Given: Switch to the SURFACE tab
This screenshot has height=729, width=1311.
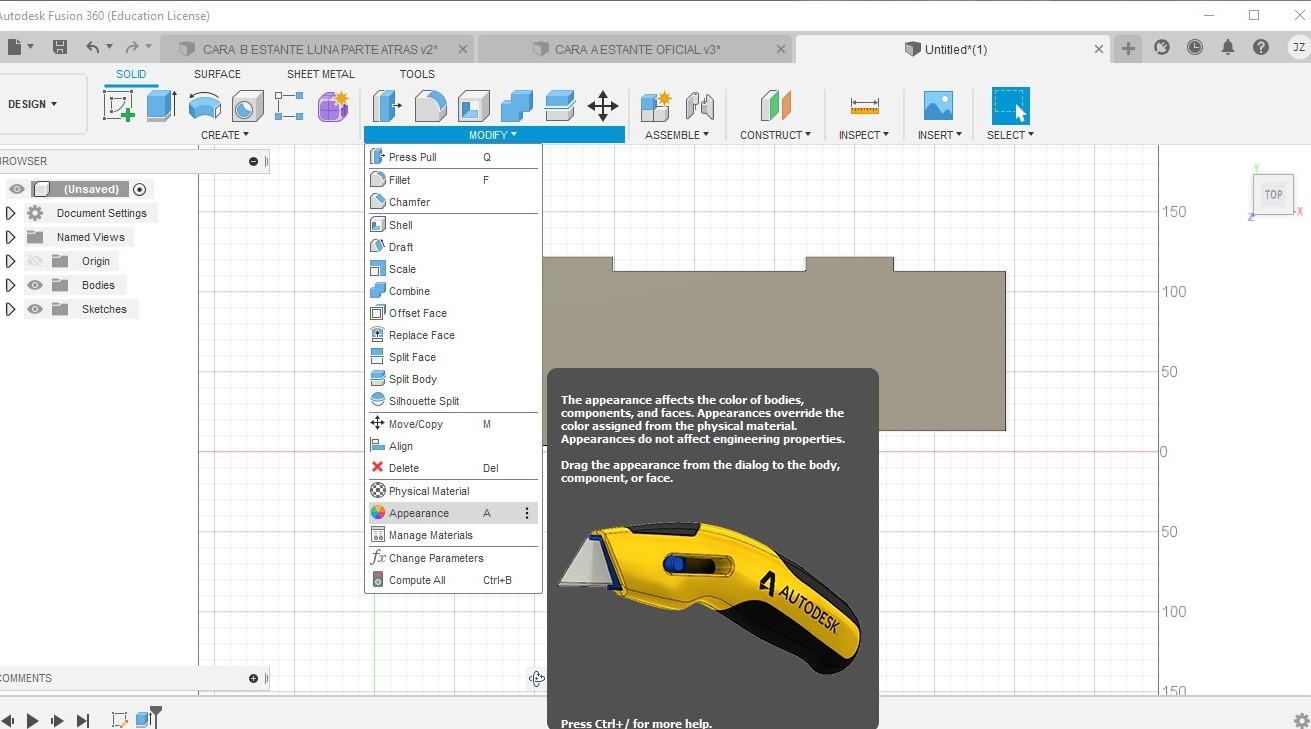Looking at the screenshot, I should click(x=217, y=74).
